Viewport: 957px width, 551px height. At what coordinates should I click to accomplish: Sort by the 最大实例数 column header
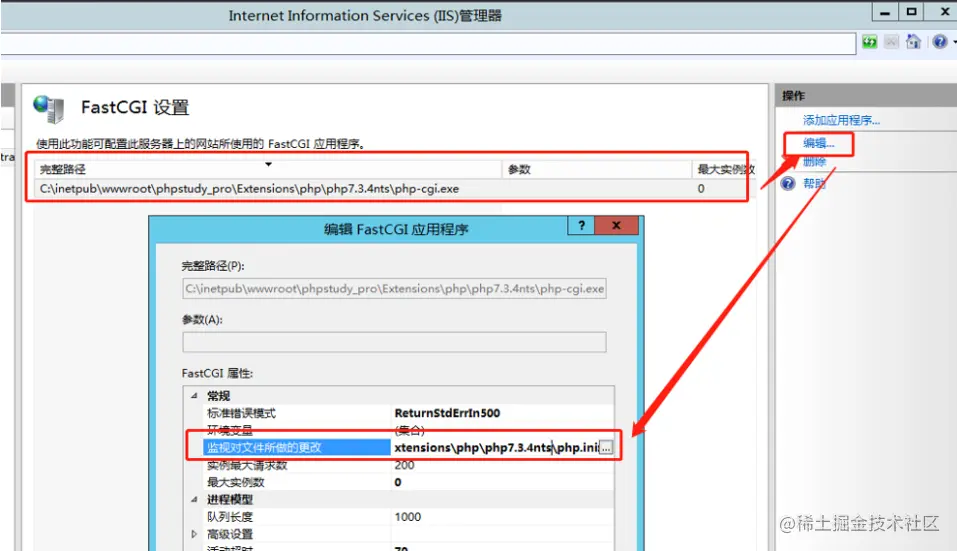pos(726,170)
